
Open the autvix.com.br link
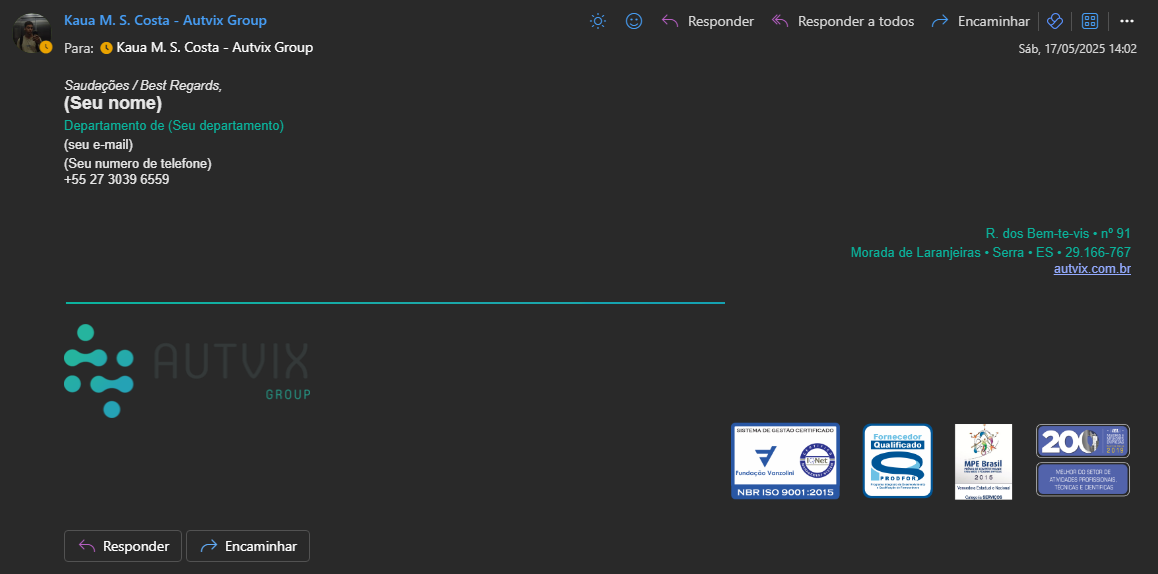1092,269
